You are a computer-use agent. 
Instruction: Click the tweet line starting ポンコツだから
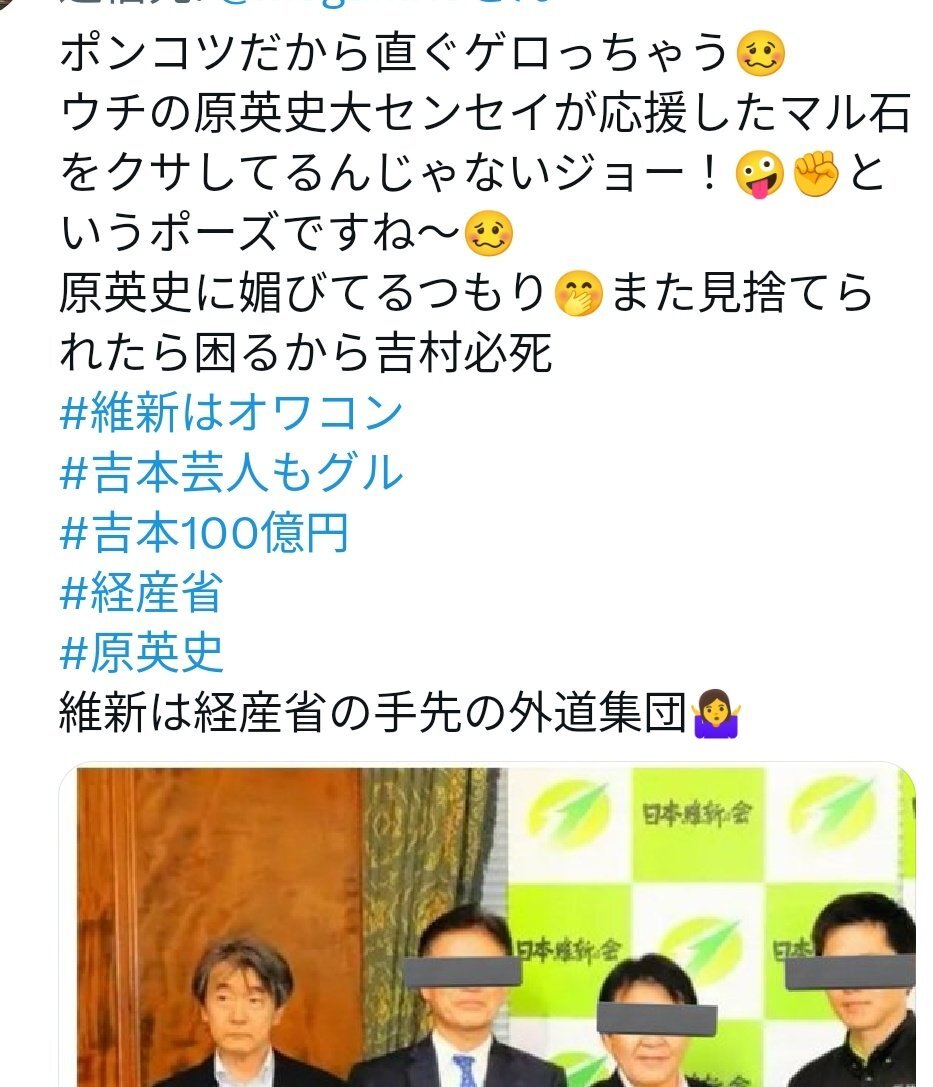pos(394,53)
